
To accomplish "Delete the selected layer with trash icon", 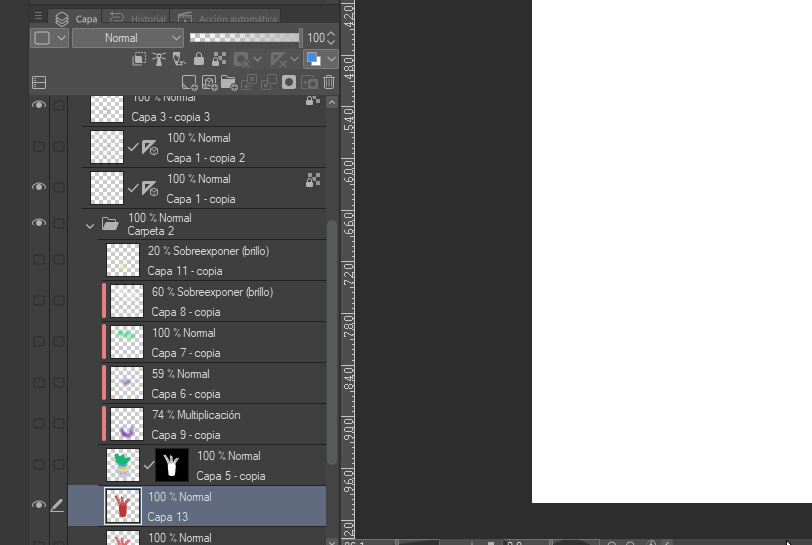I will point(329,82).
